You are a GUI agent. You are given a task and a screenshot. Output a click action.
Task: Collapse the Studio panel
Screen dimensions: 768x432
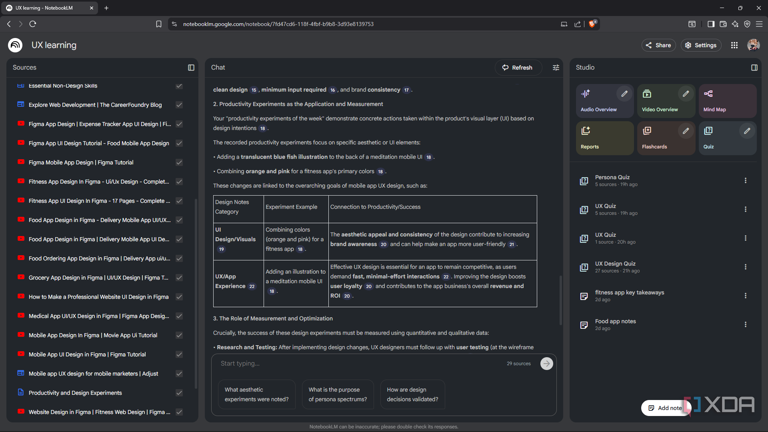[x=754, y=68]
